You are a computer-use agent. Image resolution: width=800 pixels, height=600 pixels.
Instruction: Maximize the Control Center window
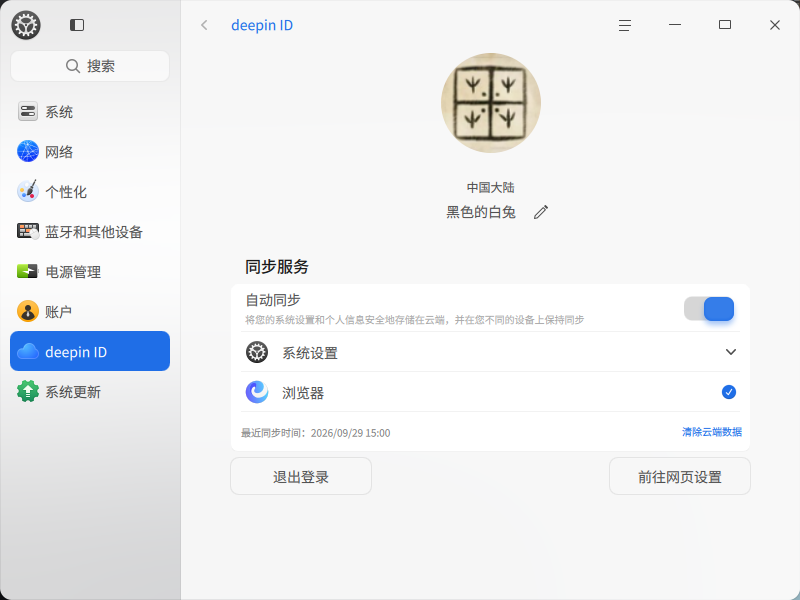(725, 24)
